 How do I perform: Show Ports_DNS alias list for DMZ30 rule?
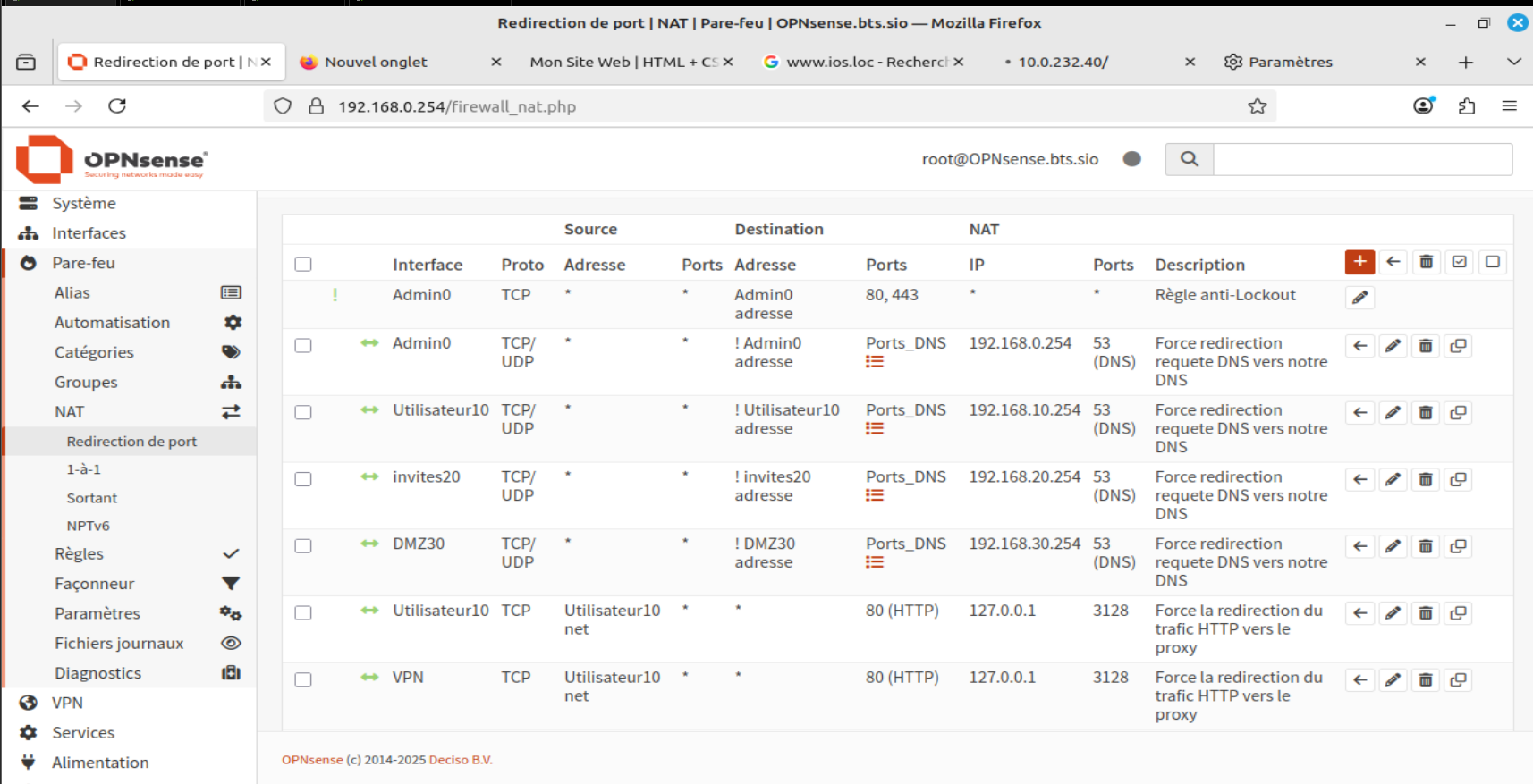click(x=875, y=562)
